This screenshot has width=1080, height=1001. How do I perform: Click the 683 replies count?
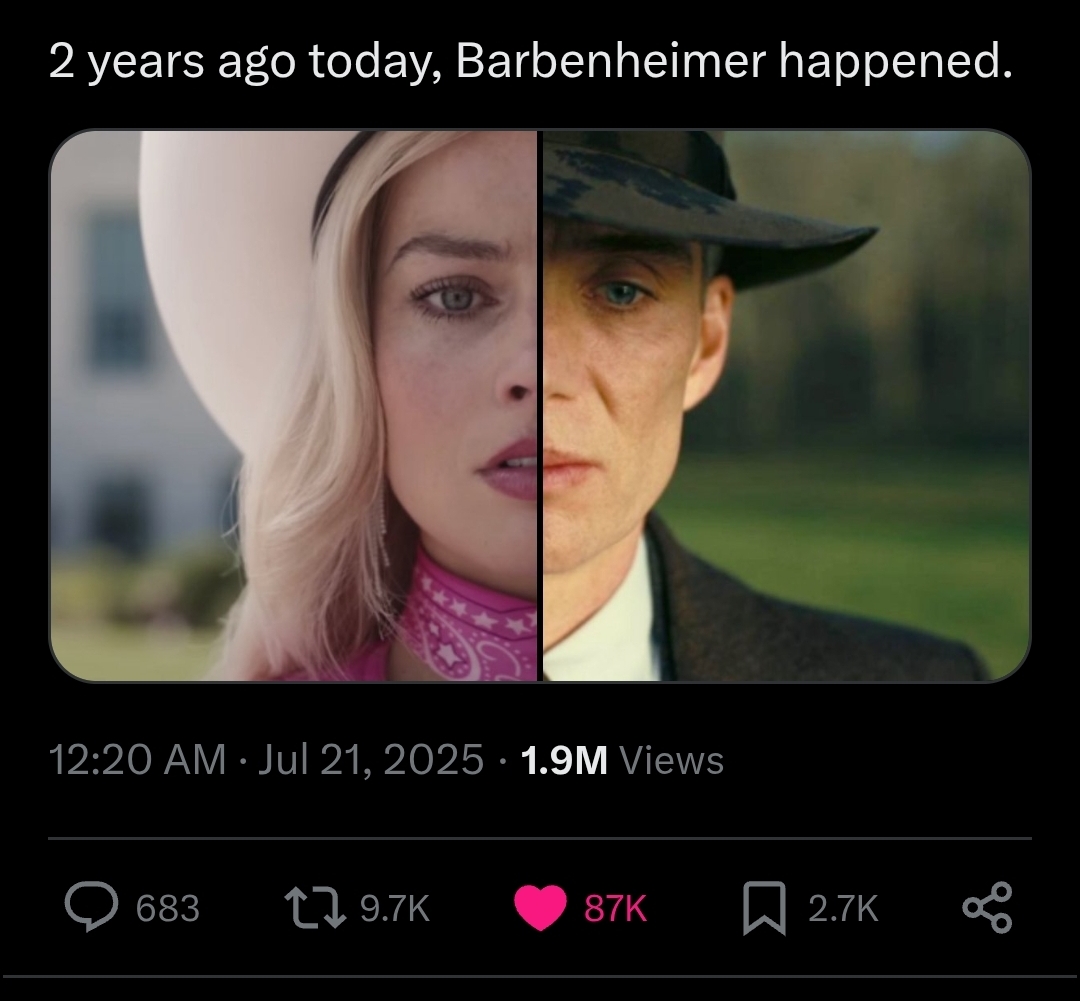coord(167,908)
